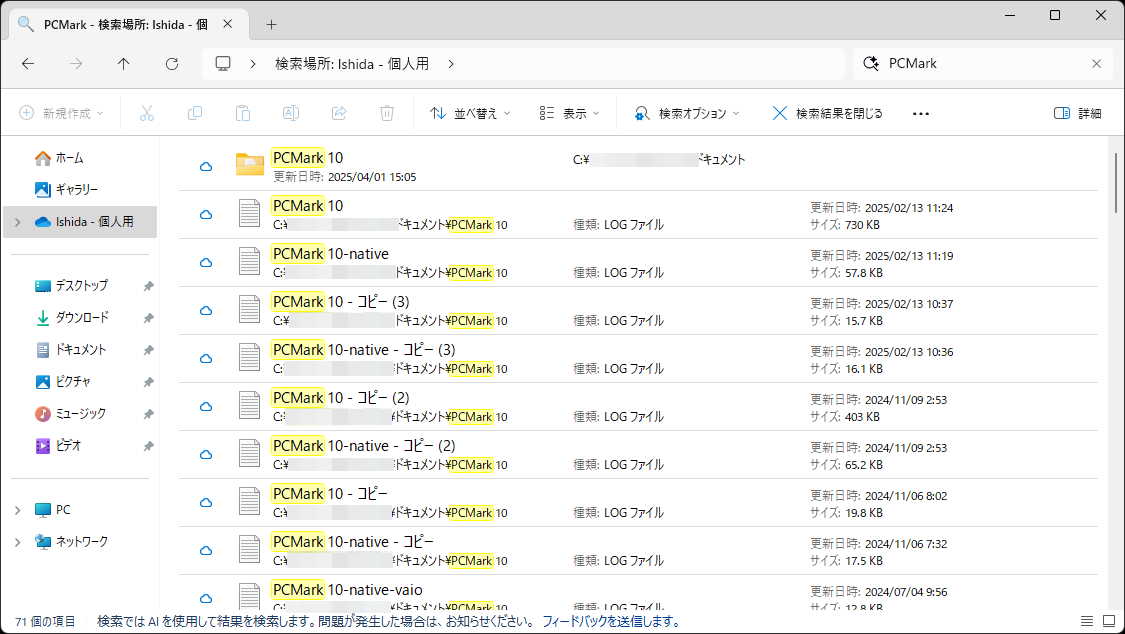The image size is (1125, 634).
Task: Open the 検索オプション dropdown
Action: point(686,113)
